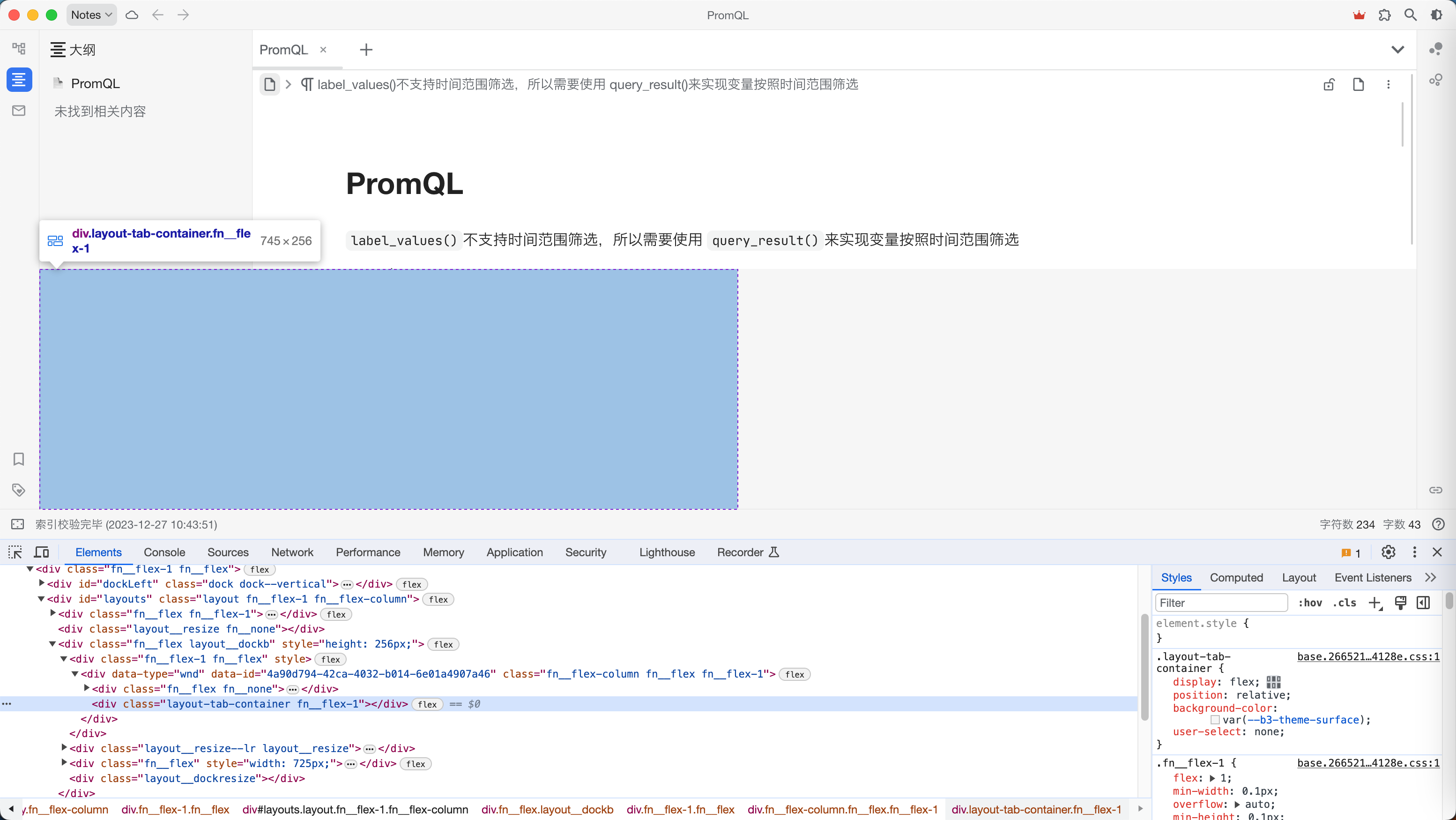Toggle the document edit lock icon
The height and width of the screenshot is (820, 1456).
point(1329,84)
